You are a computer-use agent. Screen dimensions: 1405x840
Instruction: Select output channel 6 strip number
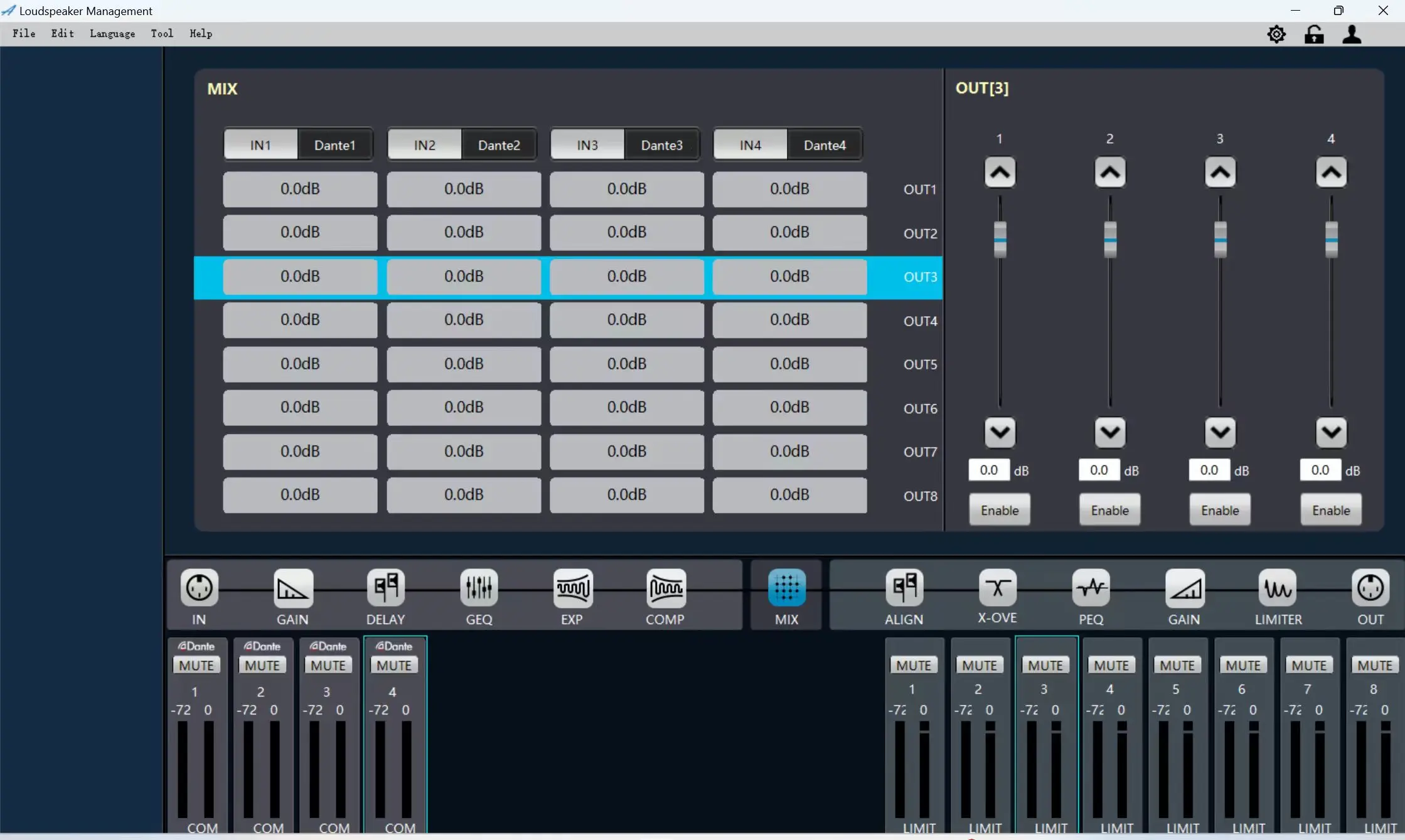click(1241, 689)
